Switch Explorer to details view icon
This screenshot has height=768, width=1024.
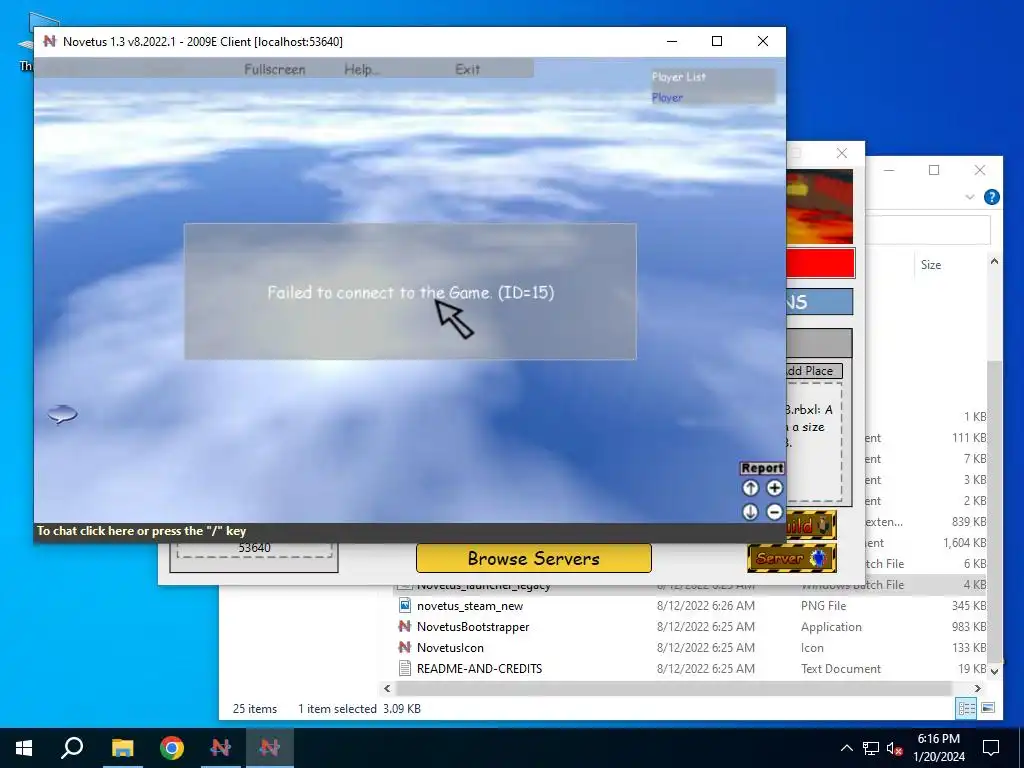[967, 708]
